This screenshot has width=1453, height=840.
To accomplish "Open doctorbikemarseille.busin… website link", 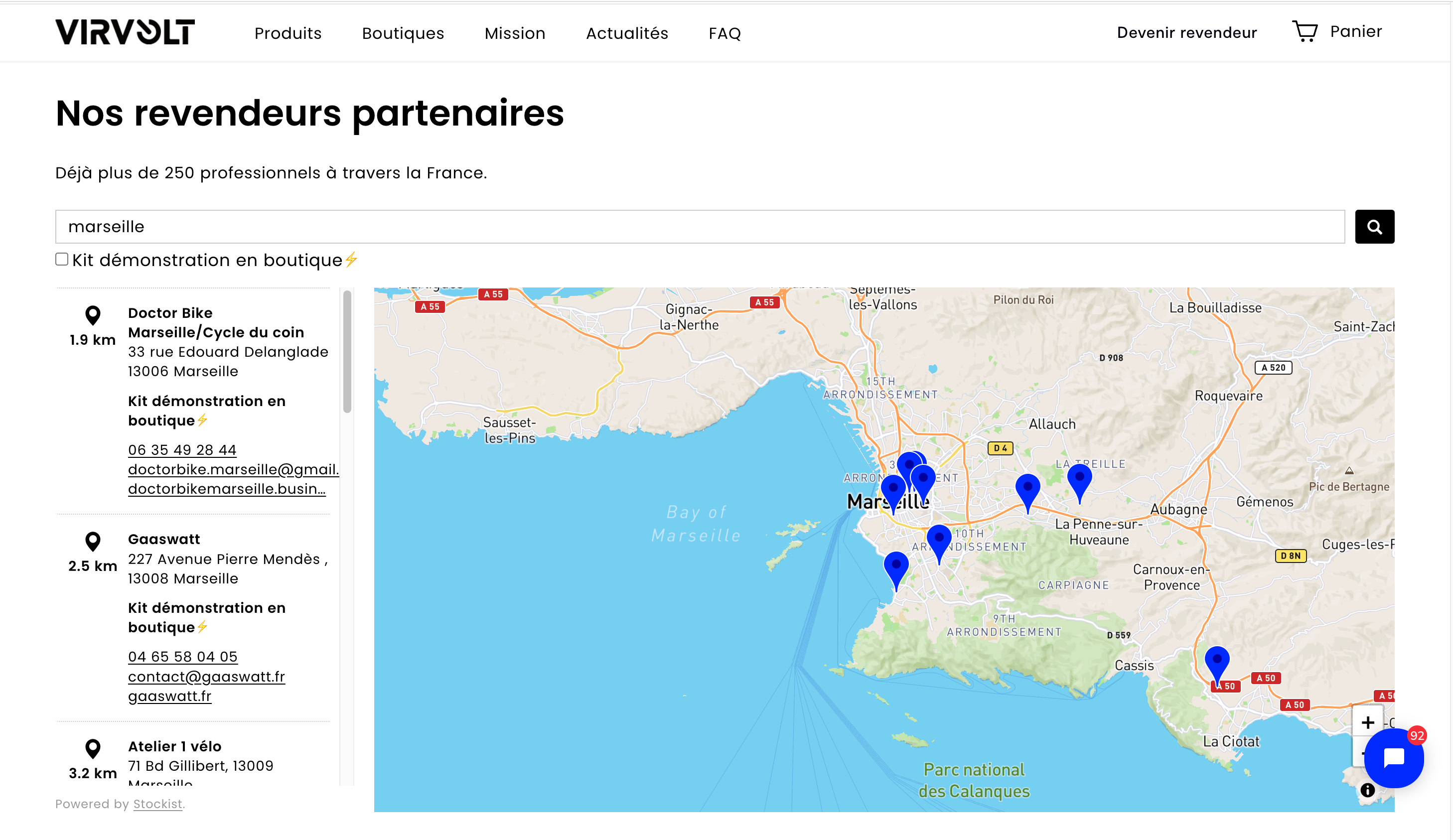I will point(227,489).
